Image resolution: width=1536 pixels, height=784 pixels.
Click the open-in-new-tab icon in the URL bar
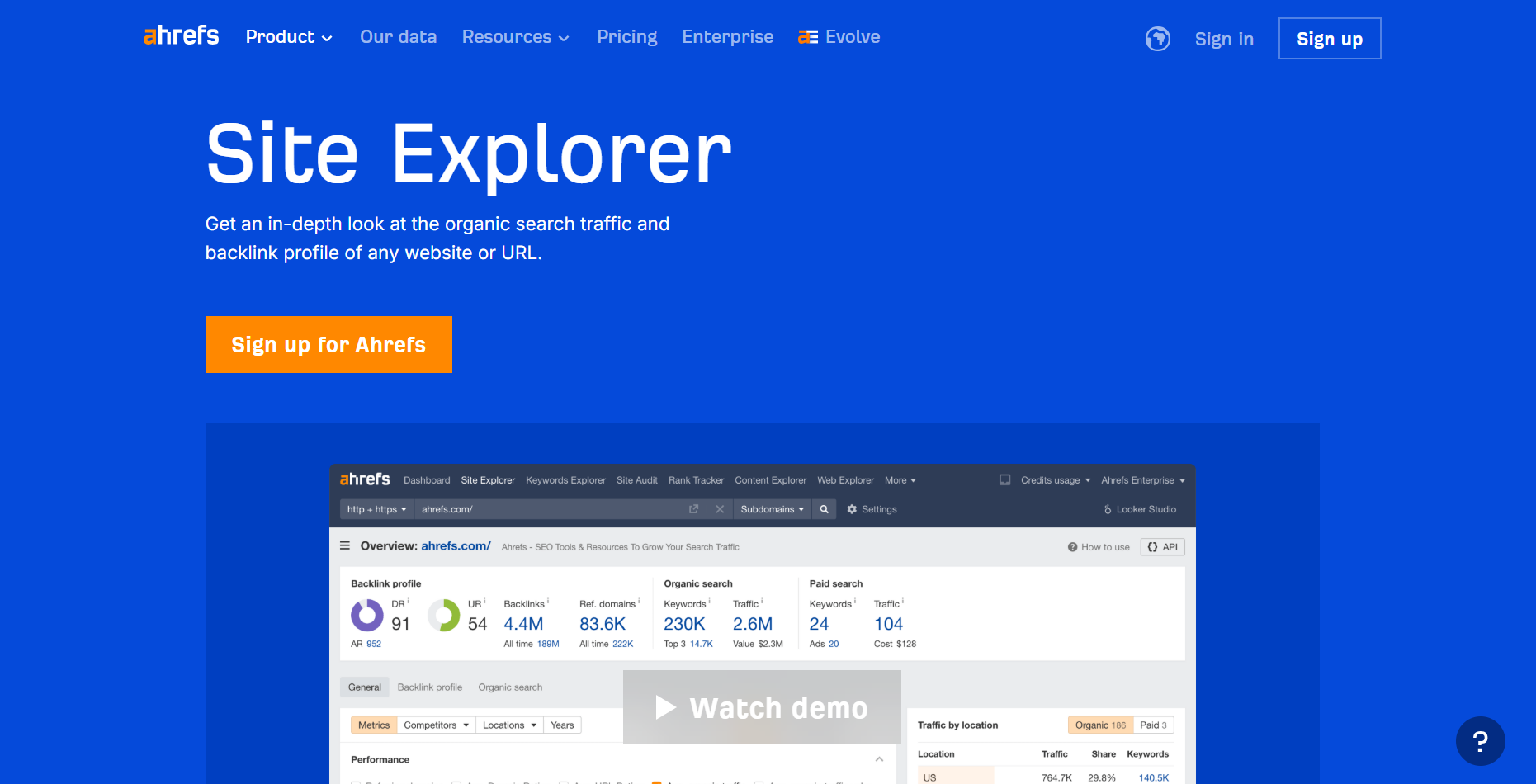tap(693, 509)
